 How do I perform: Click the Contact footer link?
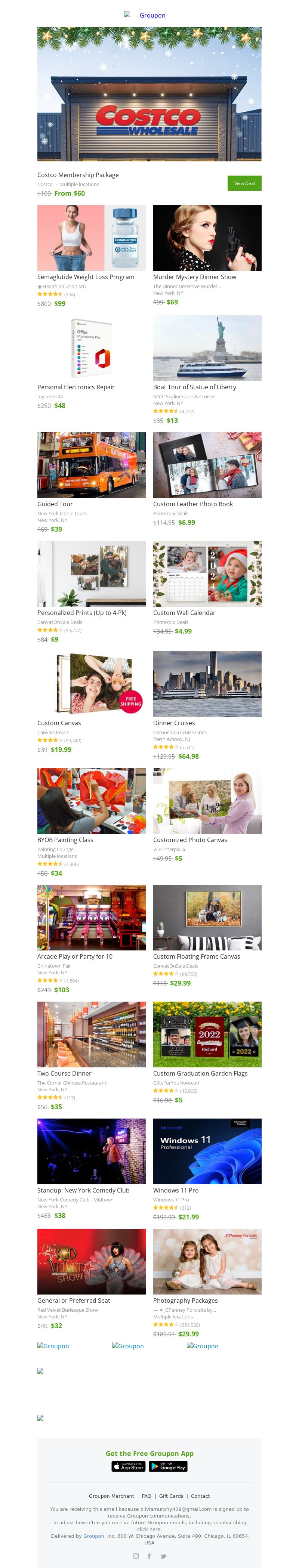coord(200,1496)
